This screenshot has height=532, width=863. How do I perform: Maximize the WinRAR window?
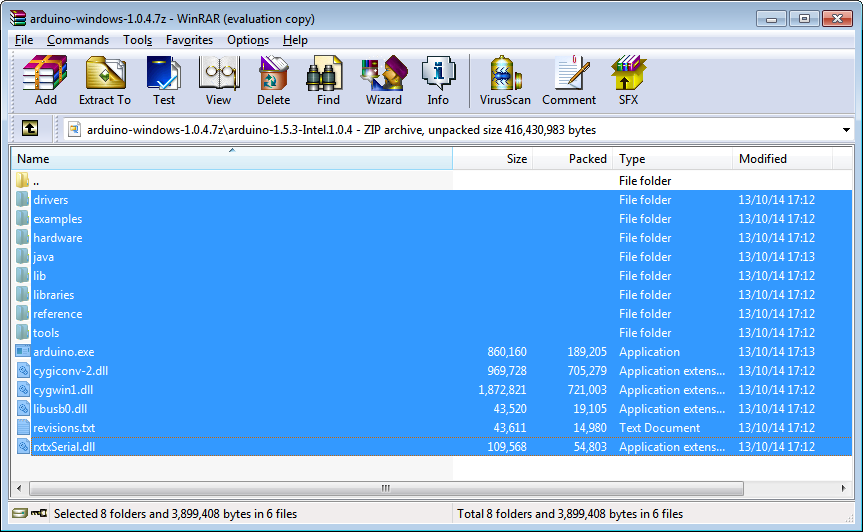pos(804,18)
